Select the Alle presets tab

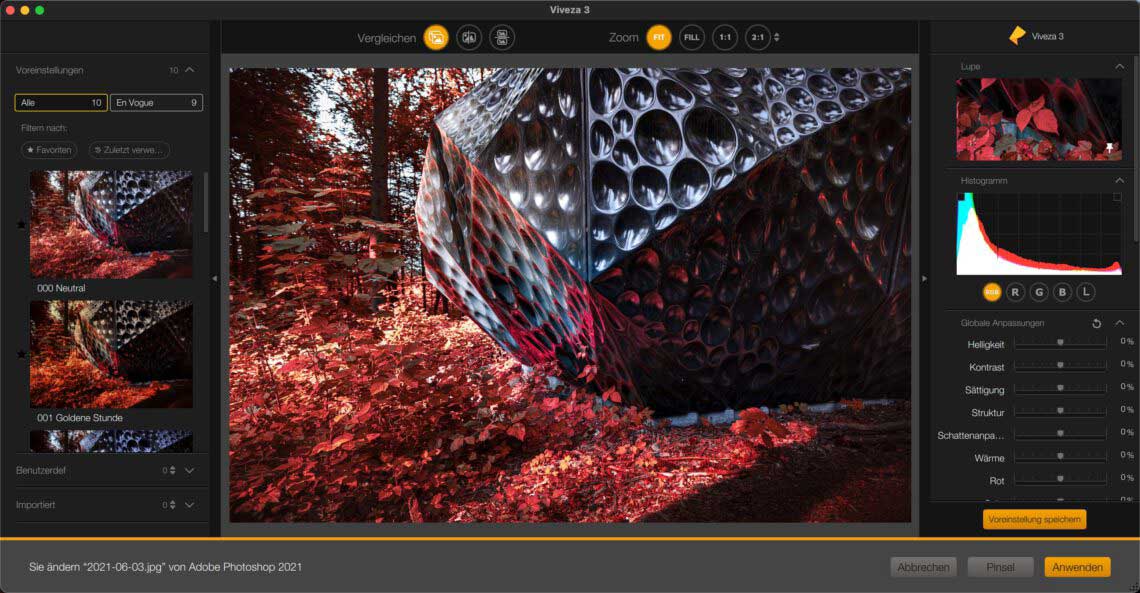[x=61, y=102]
